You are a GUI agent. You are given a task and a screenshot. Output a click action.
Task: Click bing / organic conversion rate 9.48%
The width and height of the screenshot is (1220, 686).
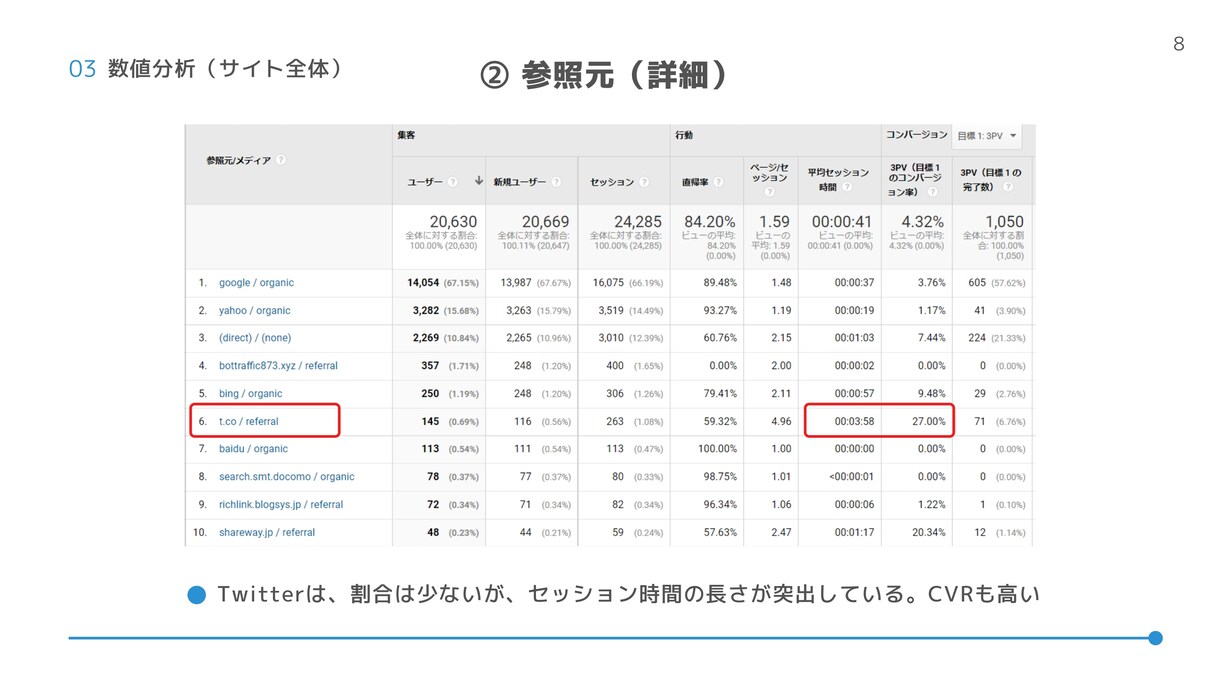click(931, 394)
